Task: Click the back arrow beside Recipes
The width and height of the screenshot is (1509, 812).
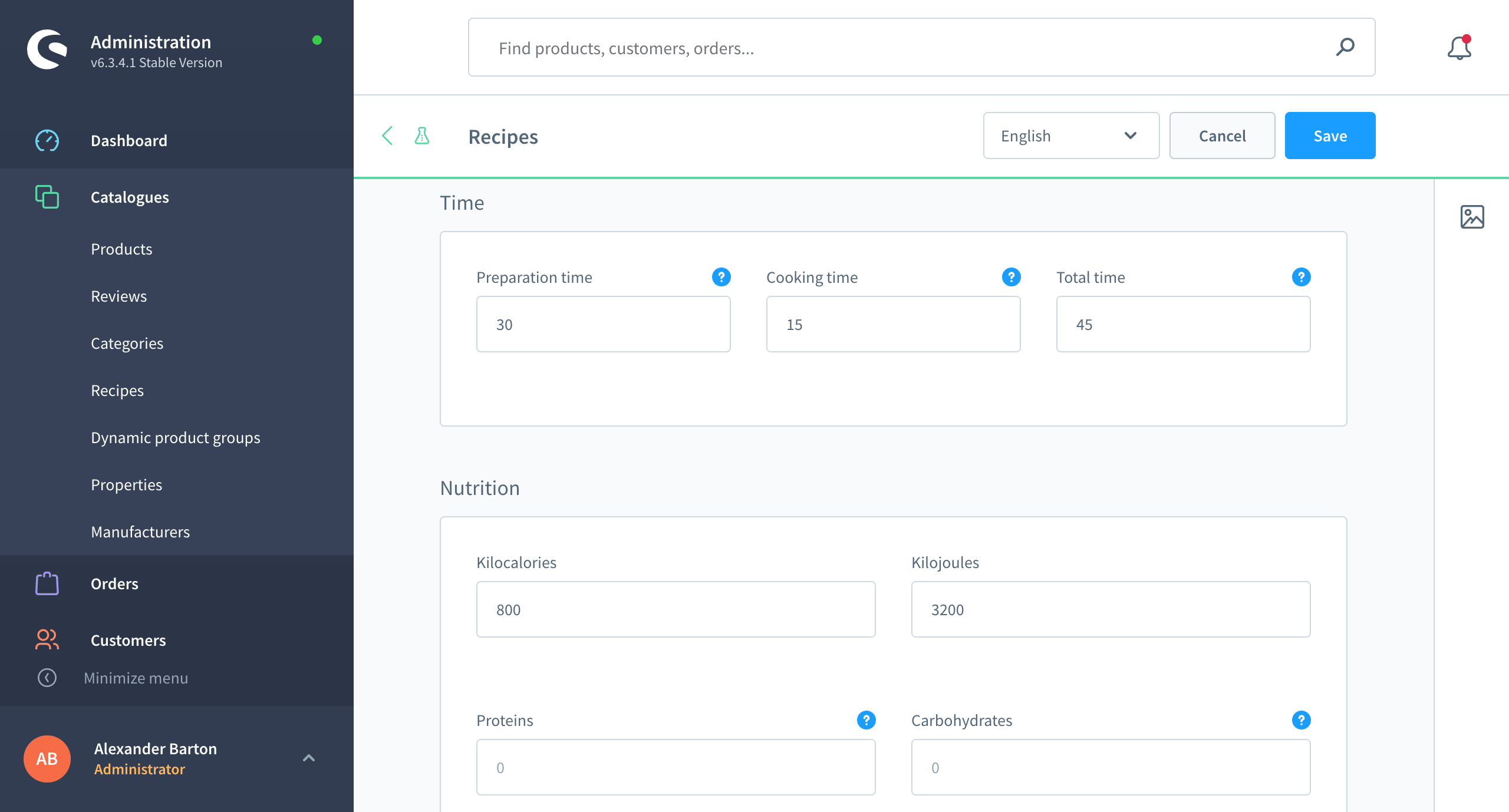Action: click(387, 136)
